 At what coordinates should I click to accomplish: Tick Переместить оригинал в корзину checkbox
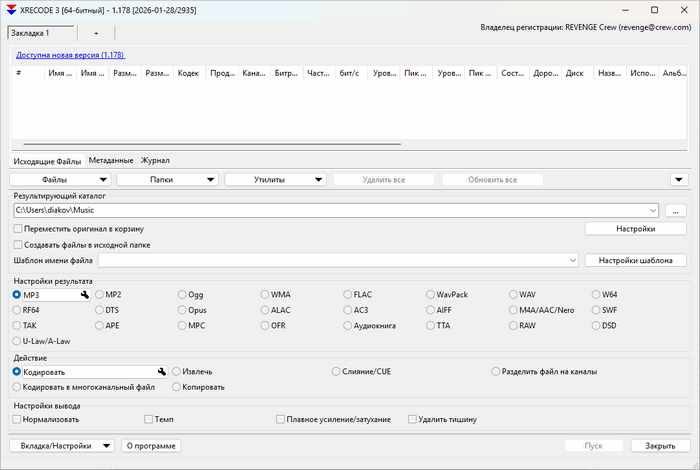pyautogui.click(x=17, y=229)
